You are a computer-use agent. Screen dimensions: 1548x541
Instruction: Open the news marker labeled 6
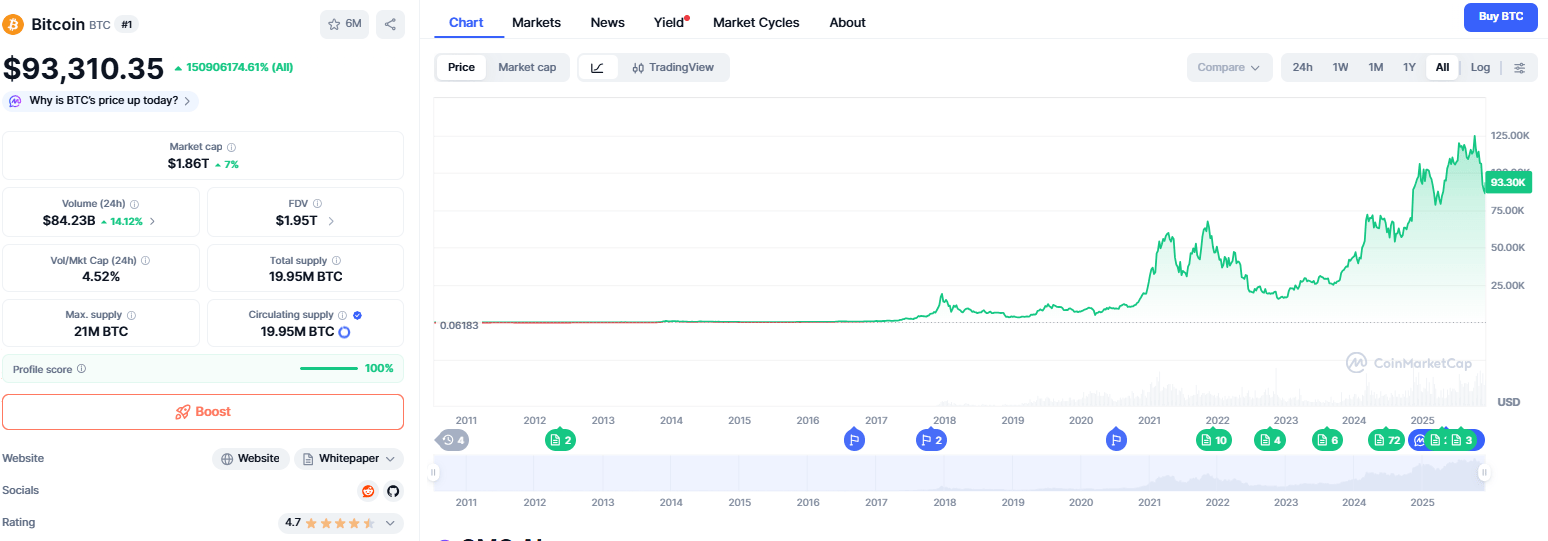coord(1327,440)
